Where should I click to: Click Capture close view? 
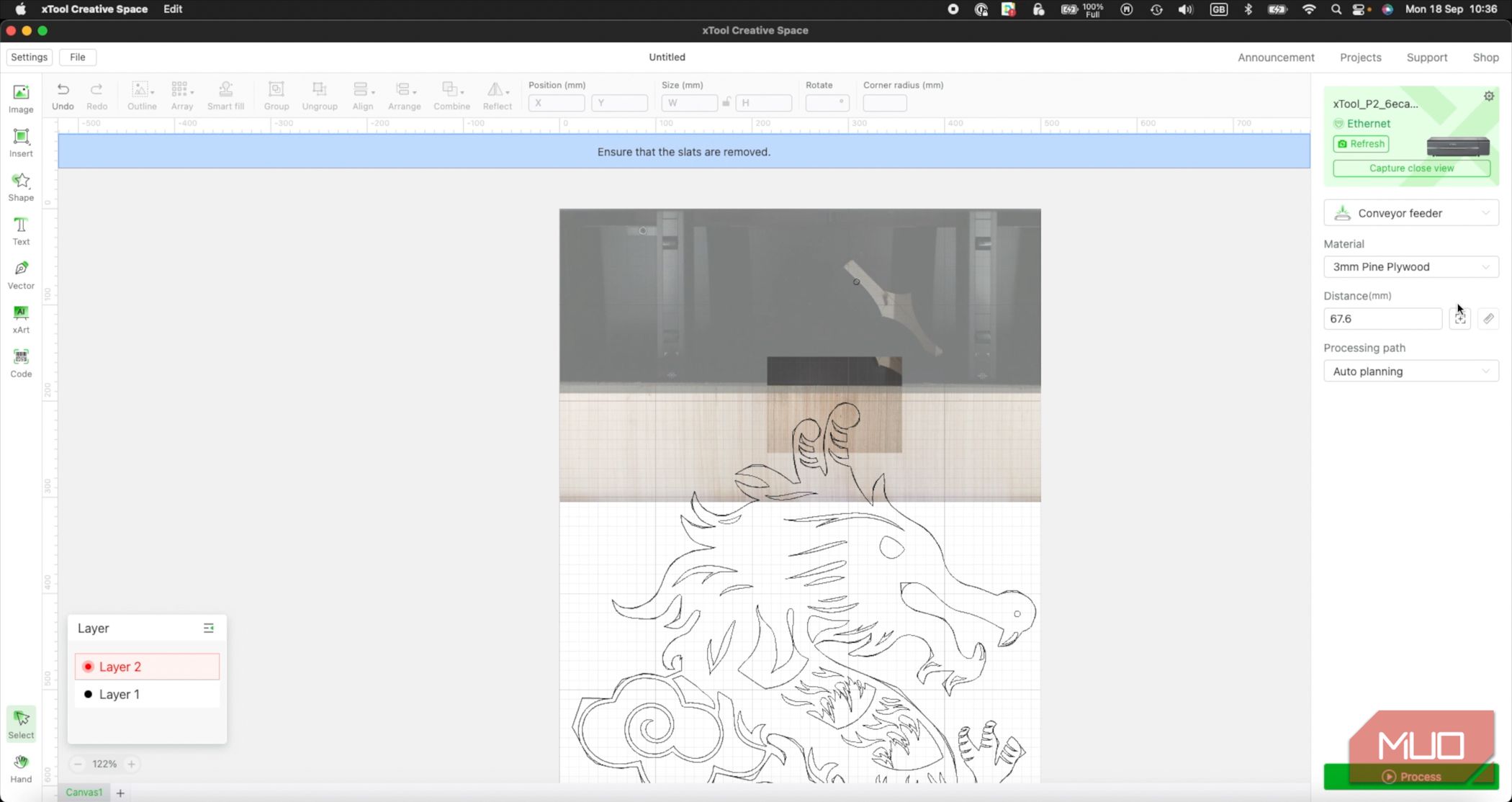point(1410,168)
